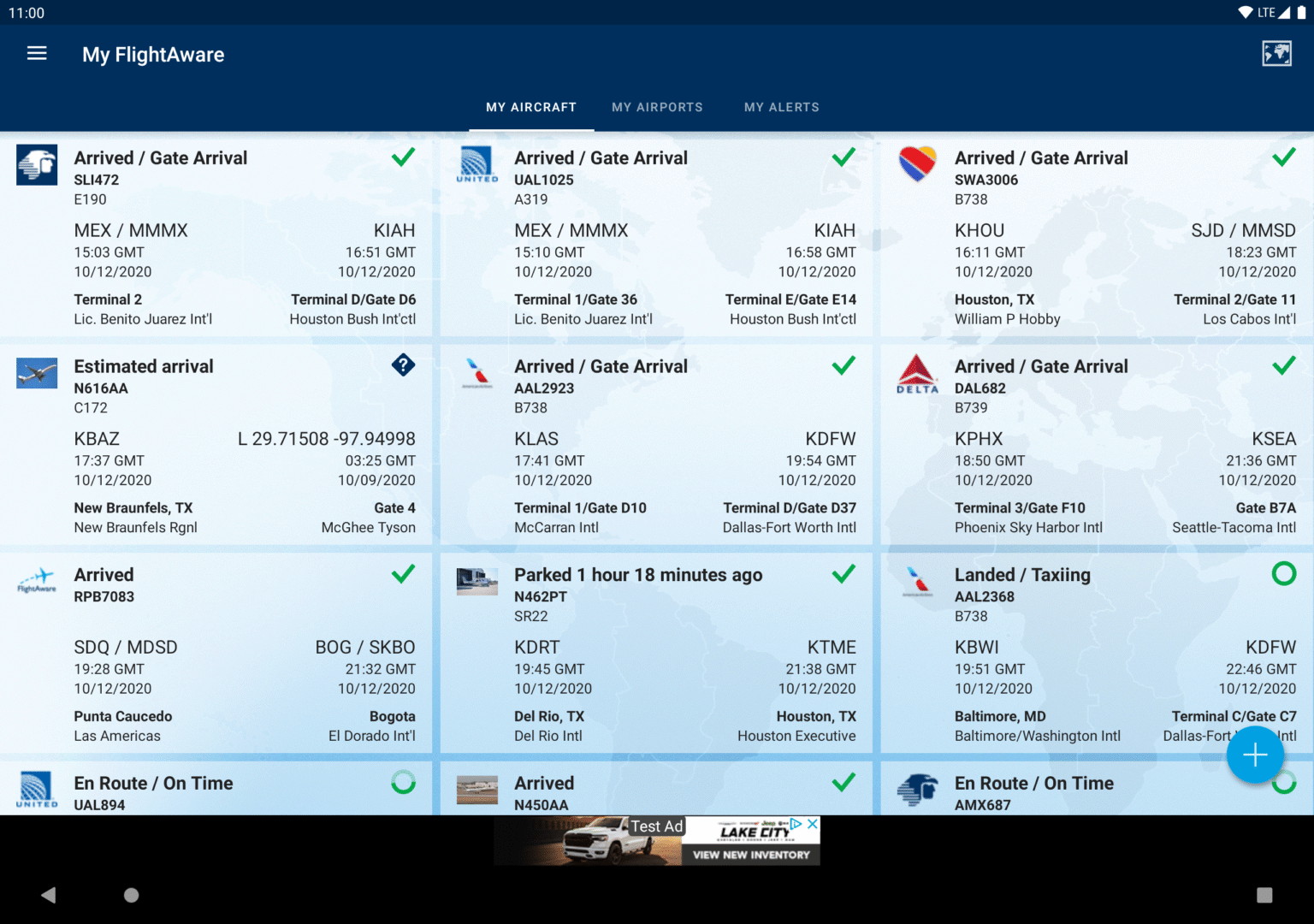Click the in-progress ring icon on AAL2368
The image size is (1314, 924).
1283,574
